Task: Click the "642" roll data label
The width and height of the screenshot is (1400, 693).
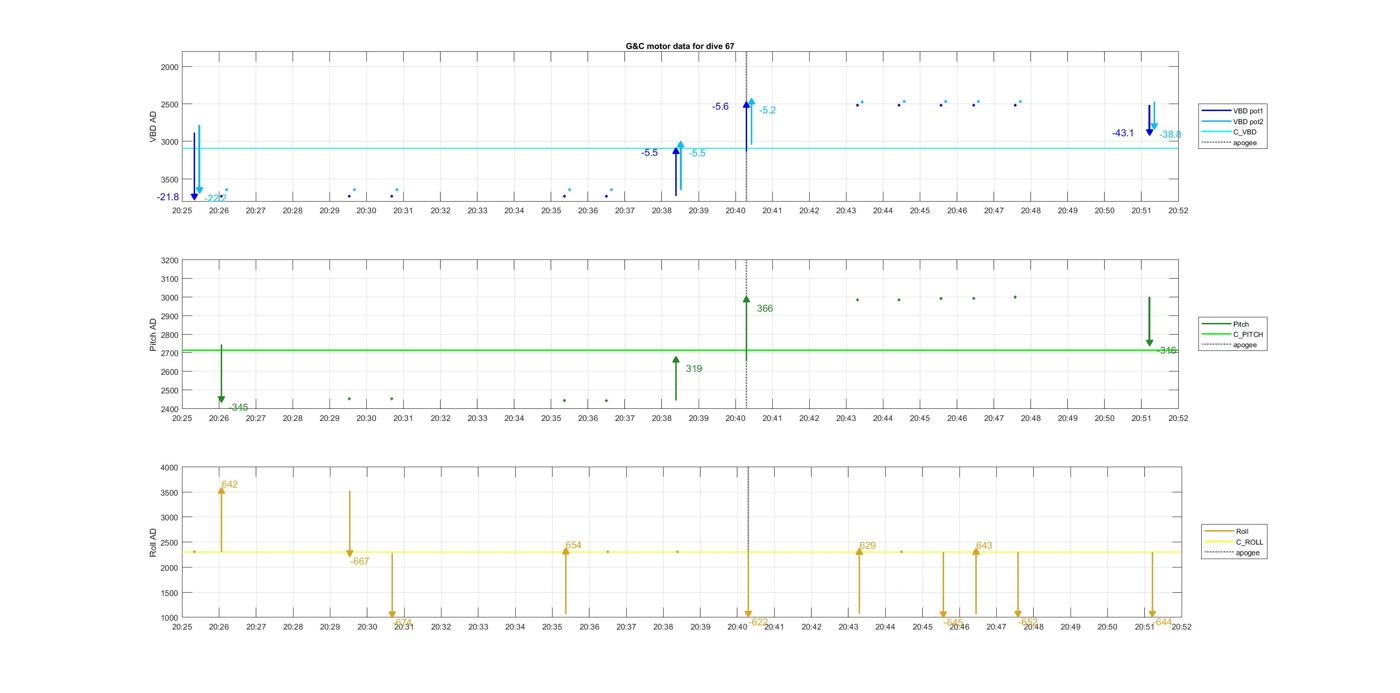Action: coord(230,484)
